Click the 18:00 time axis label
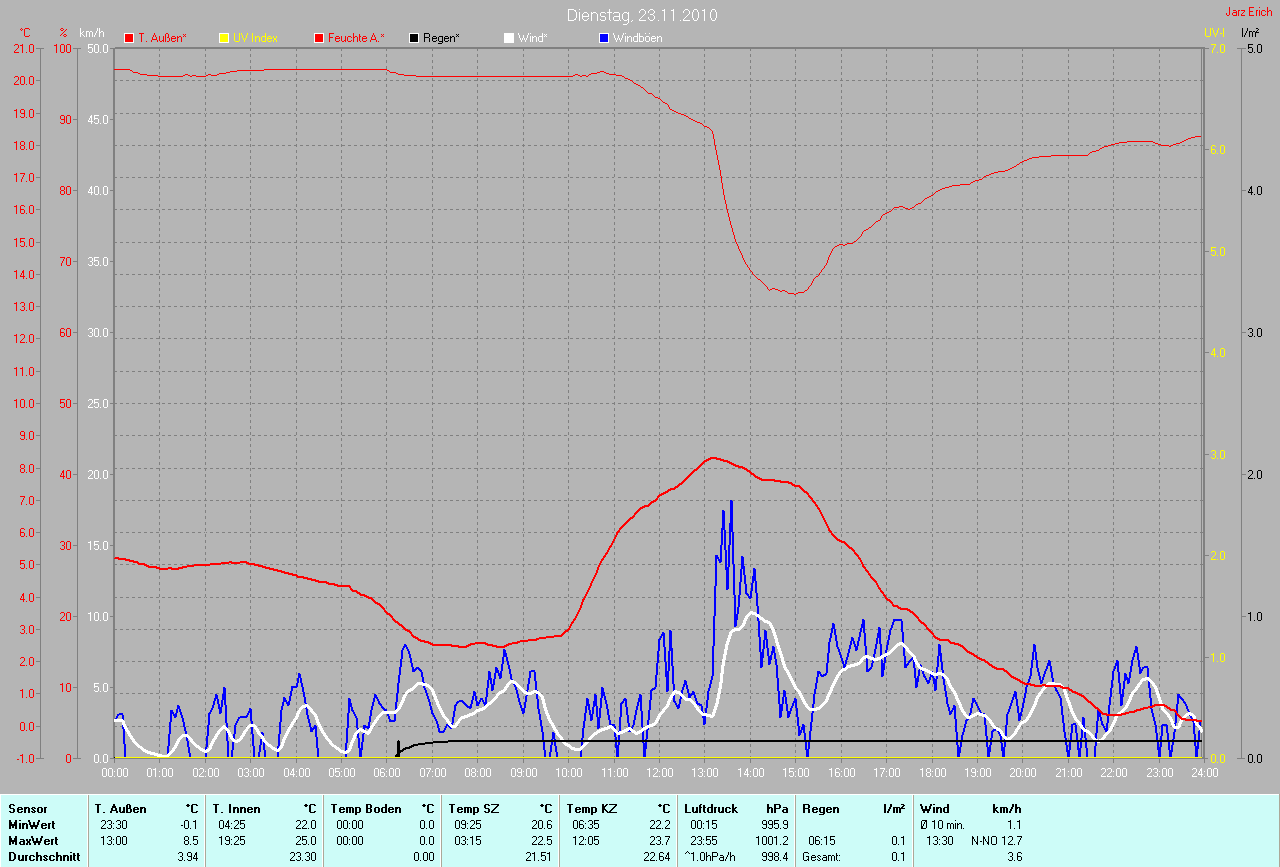Viewport: 1280px width, 867px height. point(932,773)
